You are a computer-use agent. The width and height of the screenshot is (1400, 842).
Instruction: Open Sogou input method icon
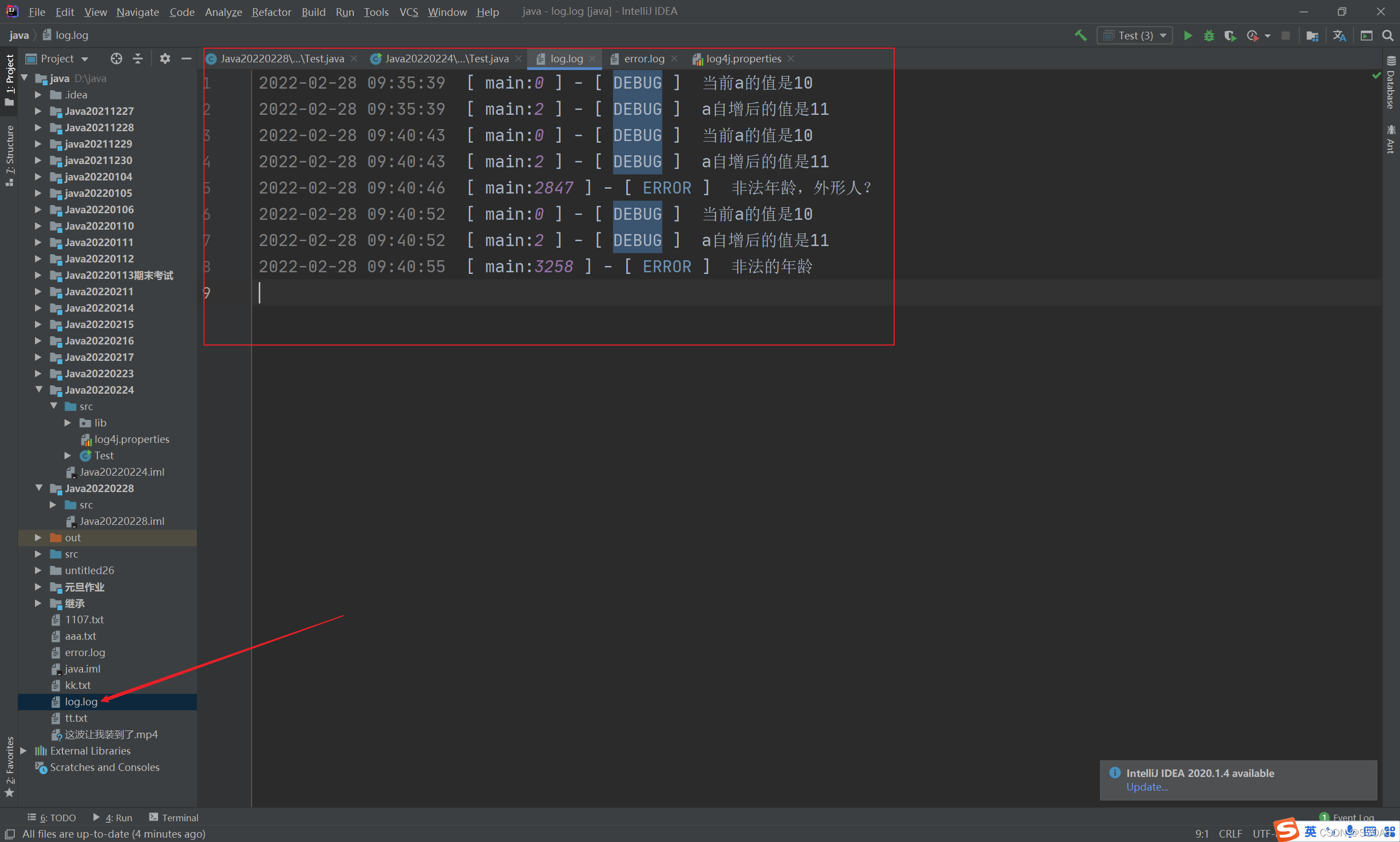pos(1286,829)
